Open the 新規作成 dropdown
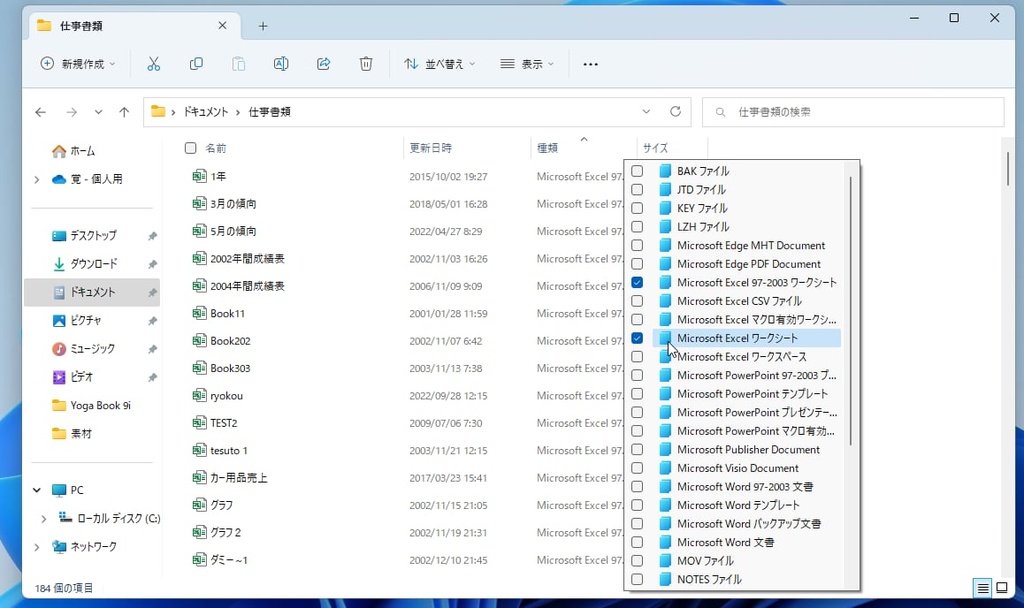Viewport: 1024px width, 608px height. [78, 64]
